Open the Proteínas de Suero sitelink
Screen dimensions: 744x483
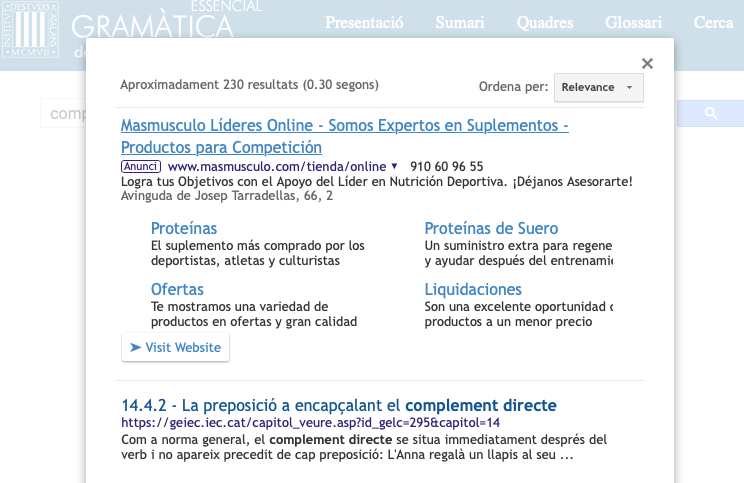point(491,228)
